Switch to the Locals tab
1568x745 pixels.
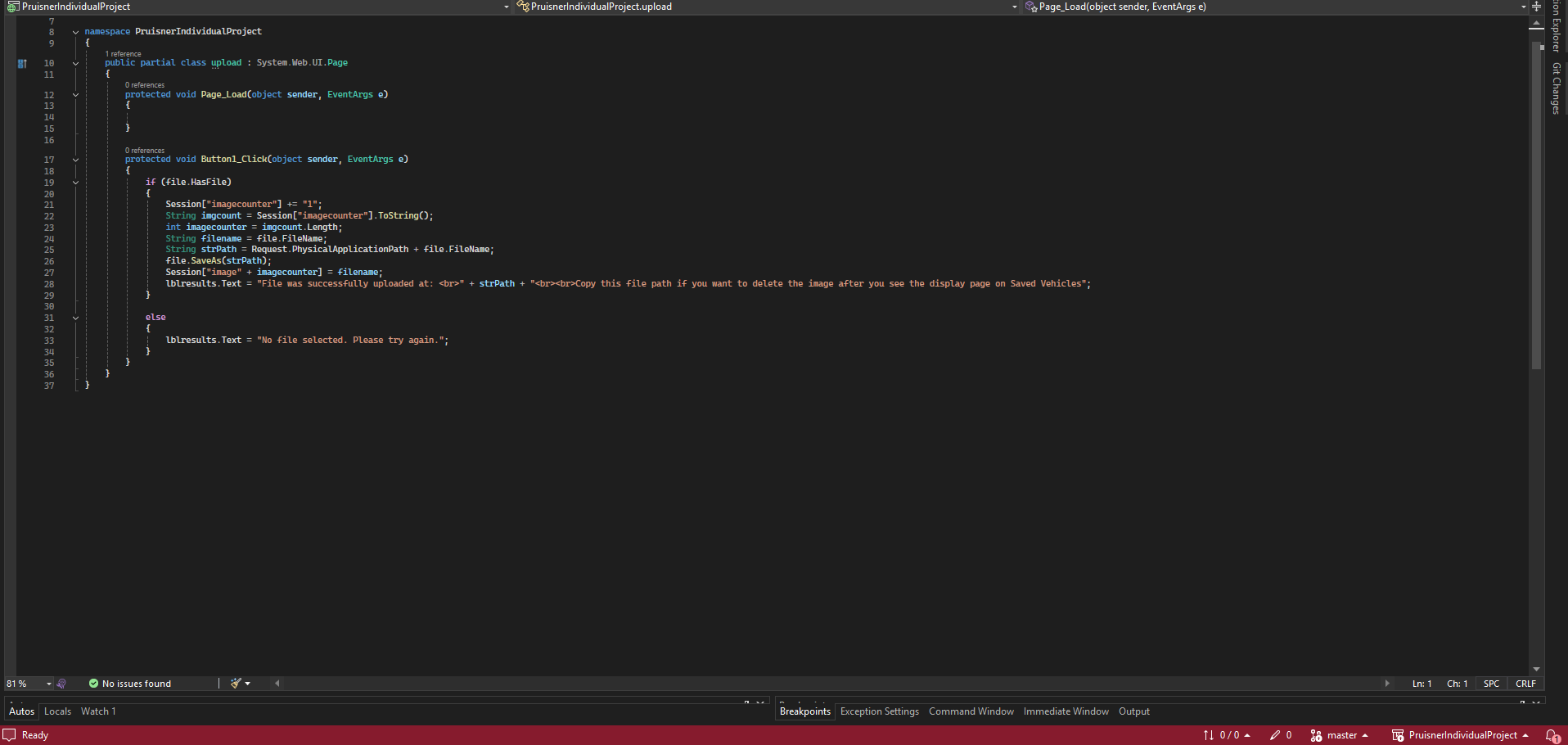[x=57, y=711]
